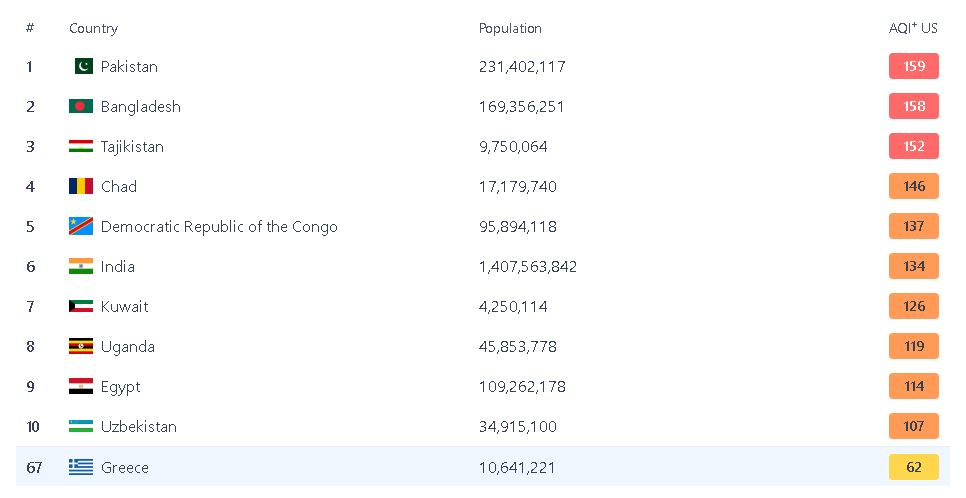Open the Pakistan country link

click(129, 67)
